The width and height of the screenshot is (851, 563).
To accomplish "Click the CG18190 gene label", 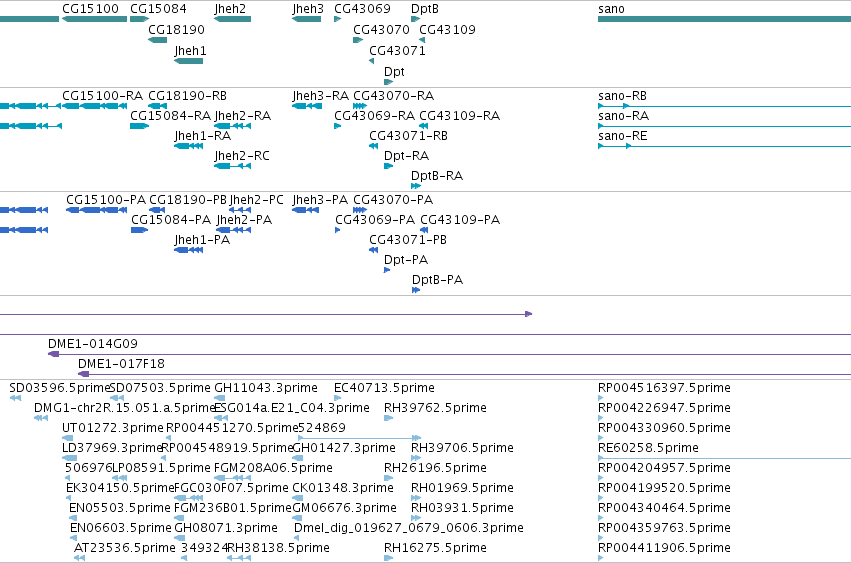I will (176, 29).
